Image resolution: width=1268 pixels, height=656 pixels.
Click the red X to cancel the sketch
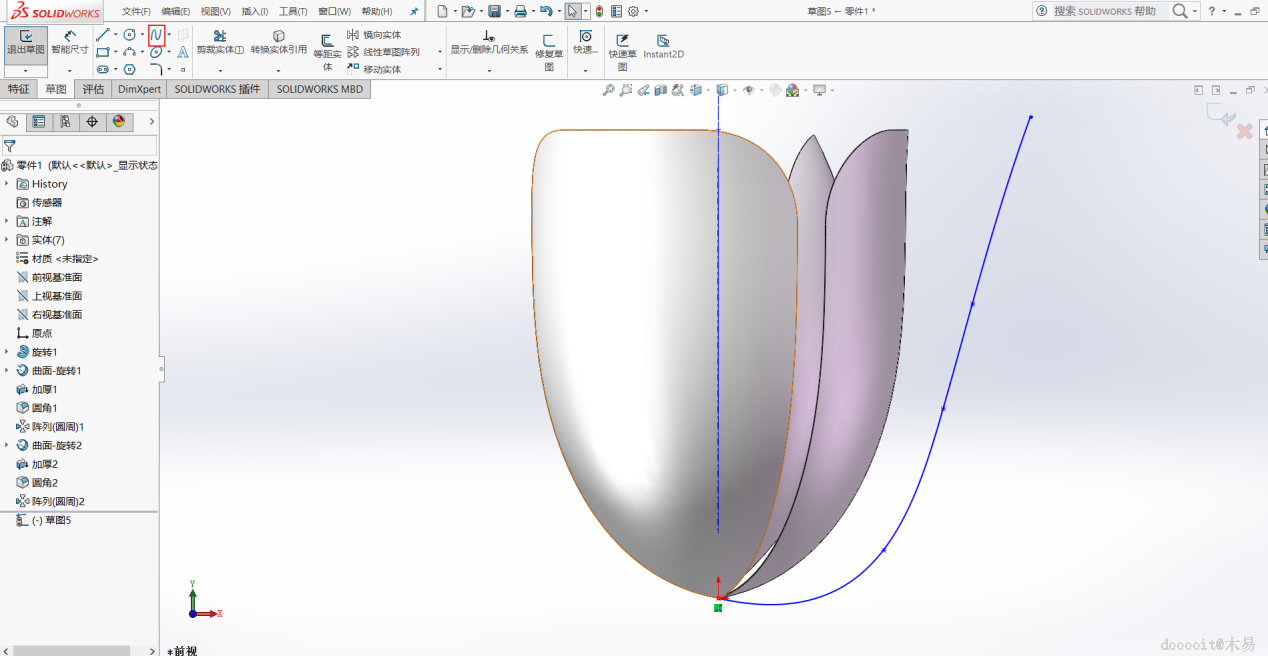point(1244,132)
